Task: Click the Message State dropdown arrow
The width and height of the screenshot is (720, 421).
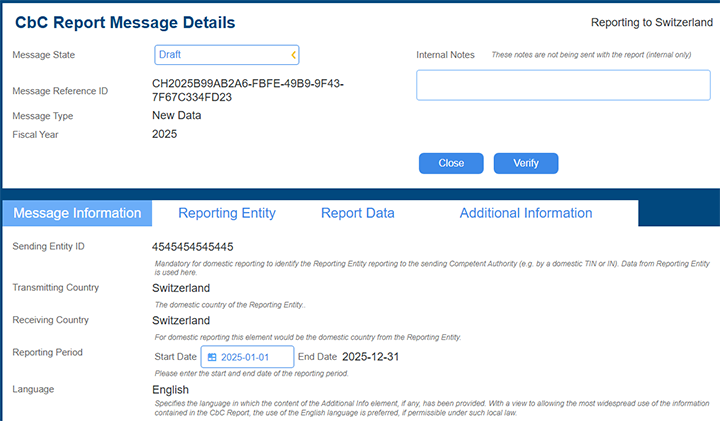Action: click(x=293, y=55)
